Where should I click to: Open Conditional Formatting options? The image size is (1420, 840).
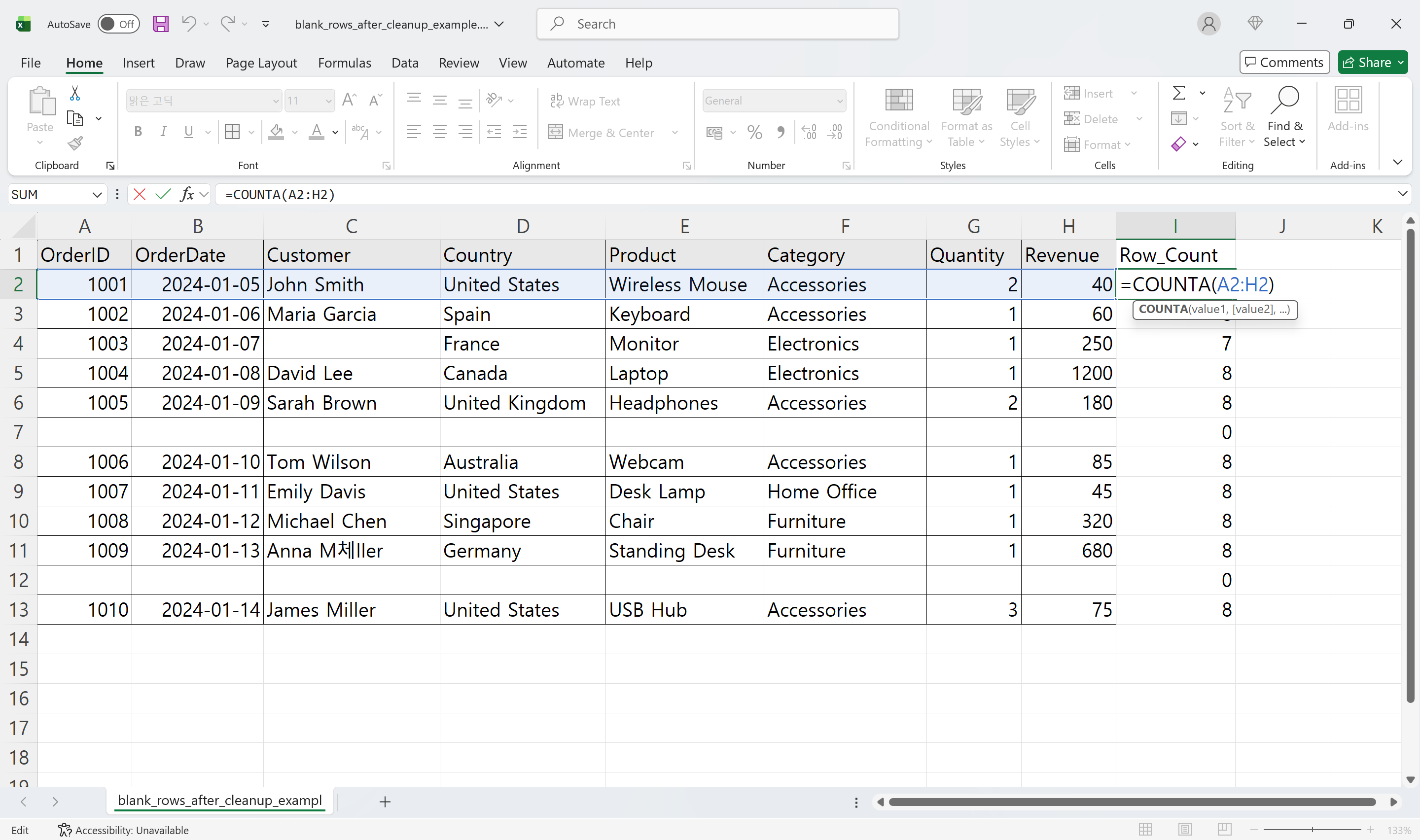(x=898, y=116)
